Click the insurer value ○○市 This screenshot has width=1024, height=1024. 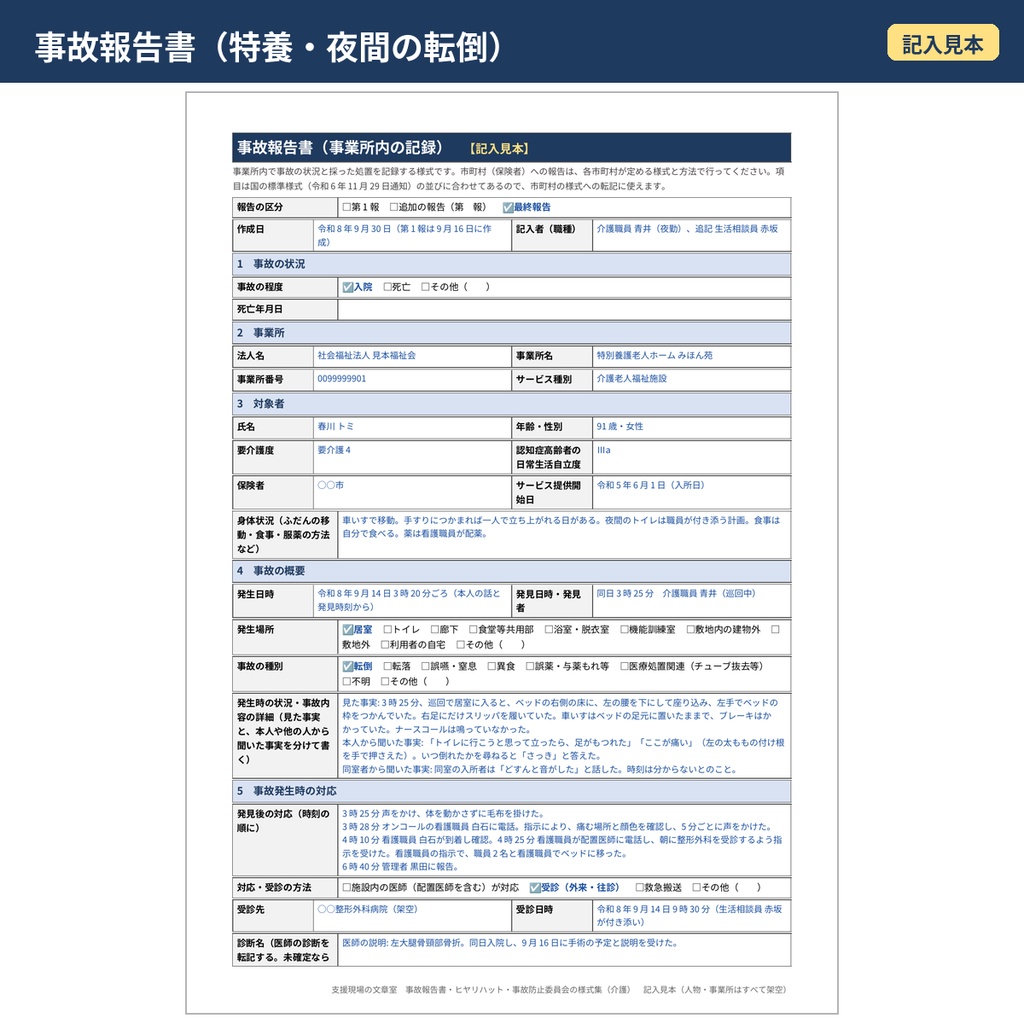tap(330, 485)
